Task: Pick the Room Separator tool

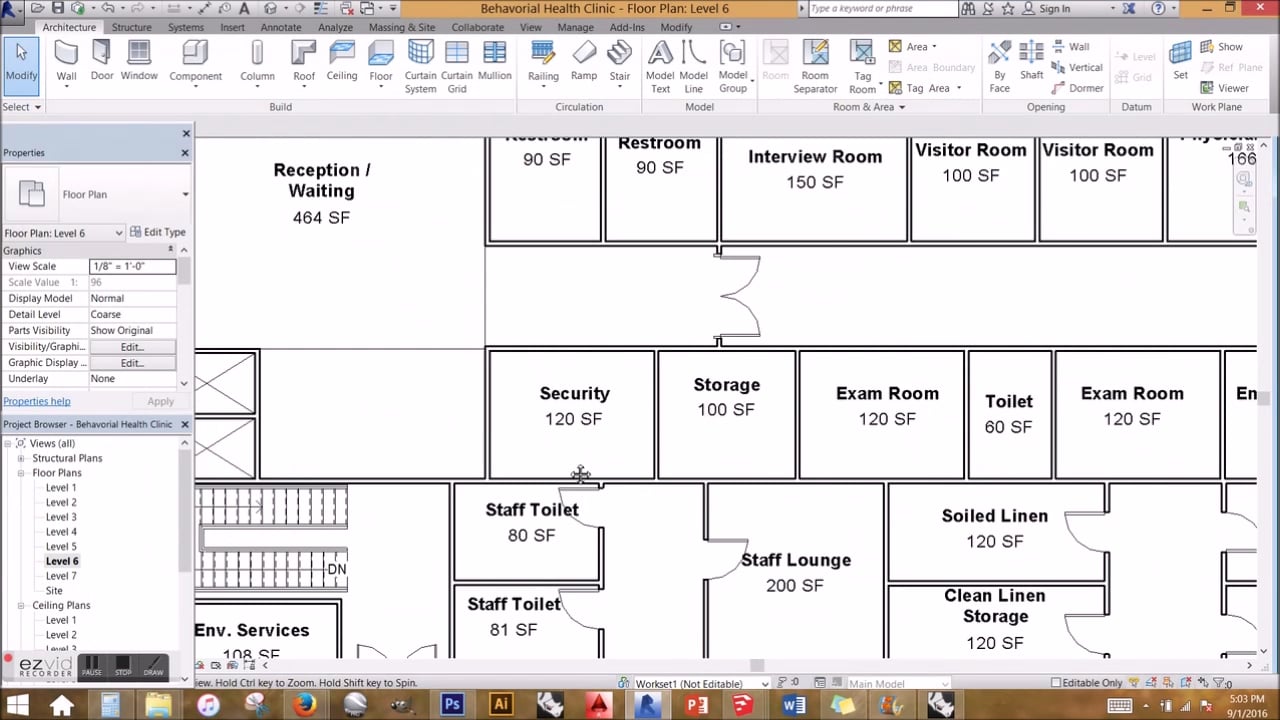Action: click(x=815, y=66)
